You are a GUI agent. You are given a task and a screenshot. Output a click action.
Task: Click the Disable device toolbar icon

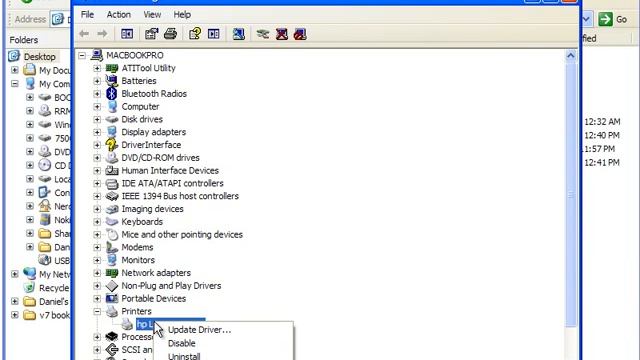tap(300, 34)
